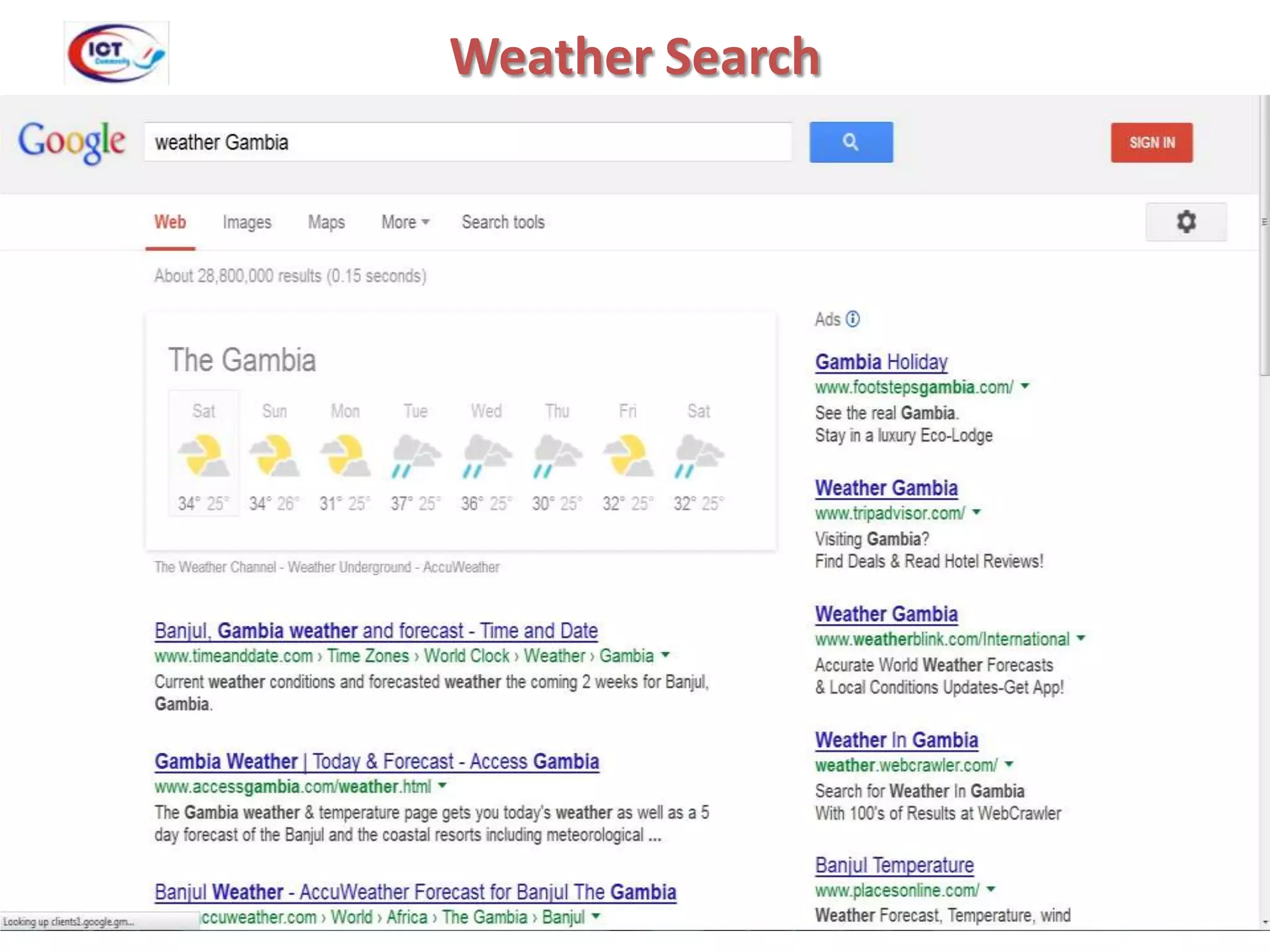Select the first Sat weather icon
The height and width of the screenshot is (952, 1270).
203,456
